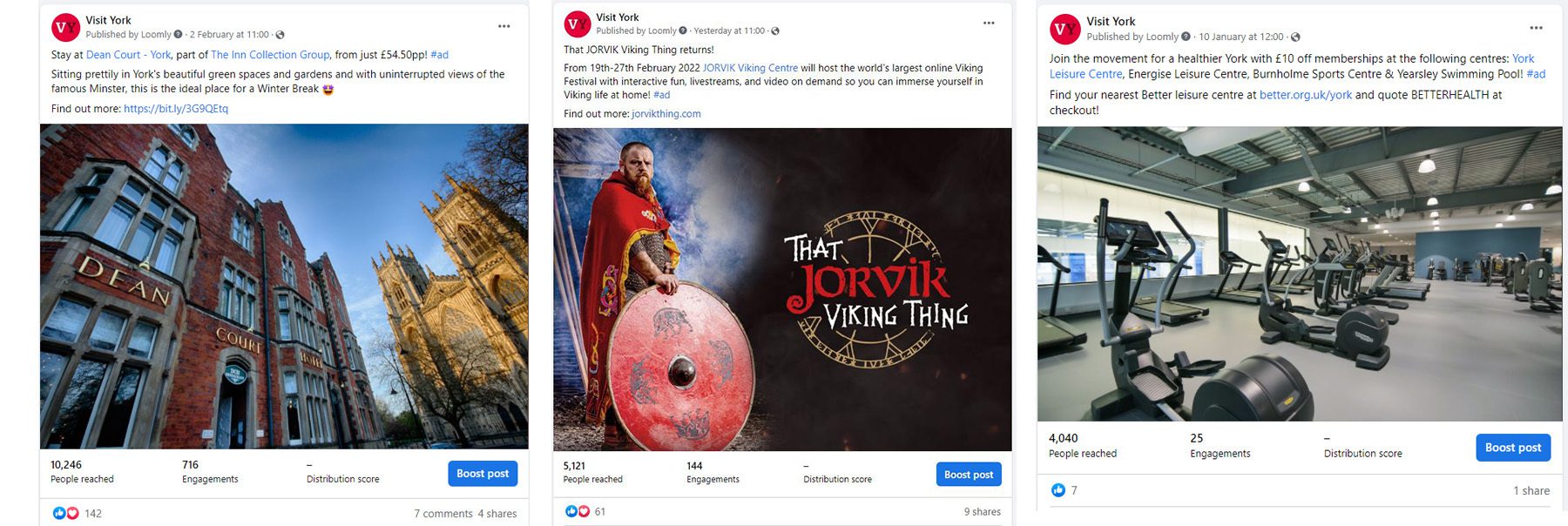
Task: Open the bit.ly/3G9QEtq link
Action: coord(176,109)
